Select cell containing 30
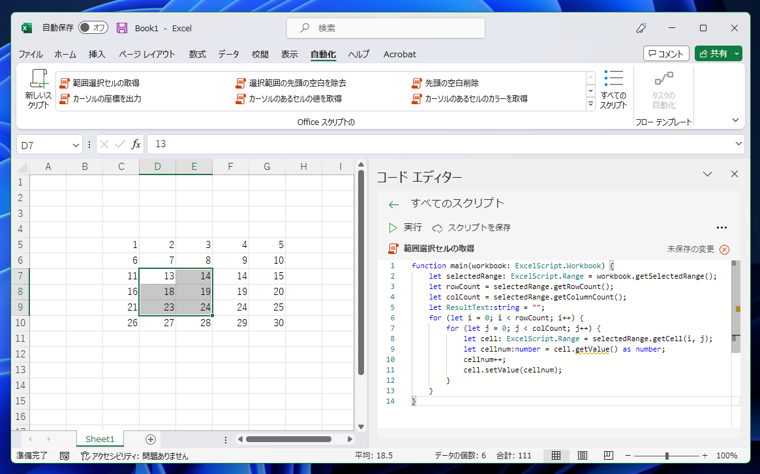Screen dimensions: 760x474 pyautogui.click(x=267, y=323)
